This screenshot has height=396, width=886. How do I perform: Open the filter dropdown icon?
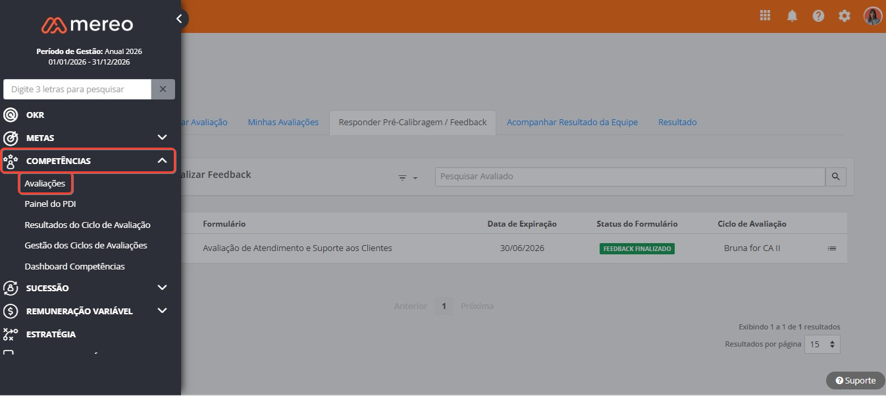(x=408, y=177)
